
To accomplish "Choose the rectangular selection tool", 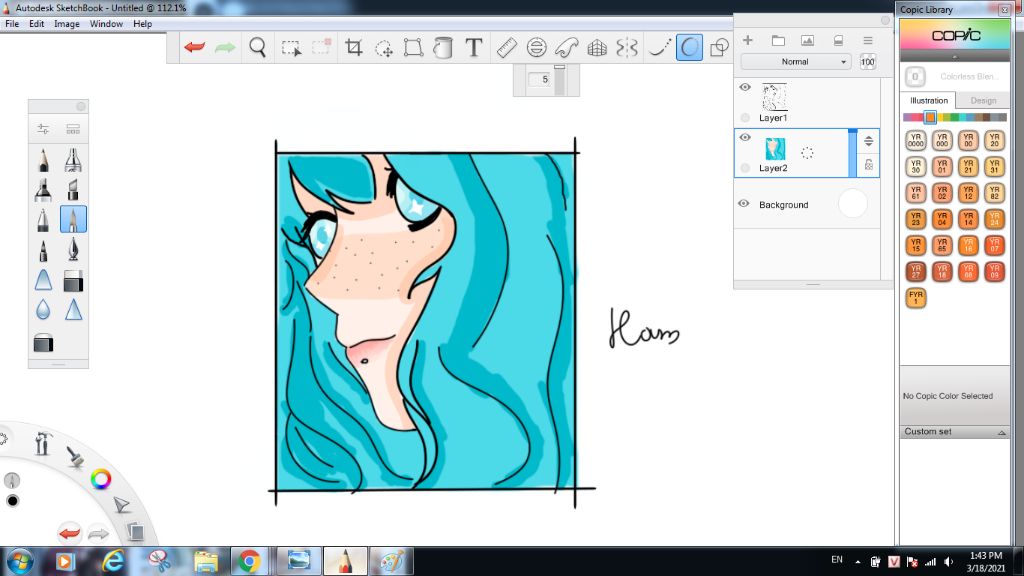I will tap(291, 48).
